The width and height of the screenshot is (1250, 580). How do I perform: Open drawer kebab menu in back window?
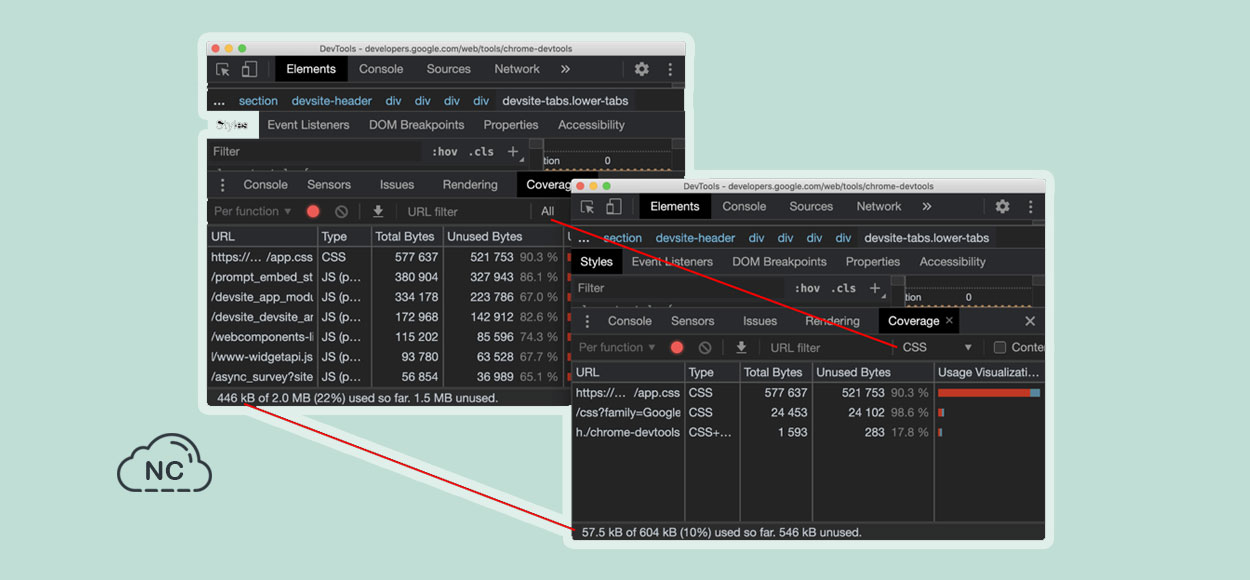tap(222, 185)
